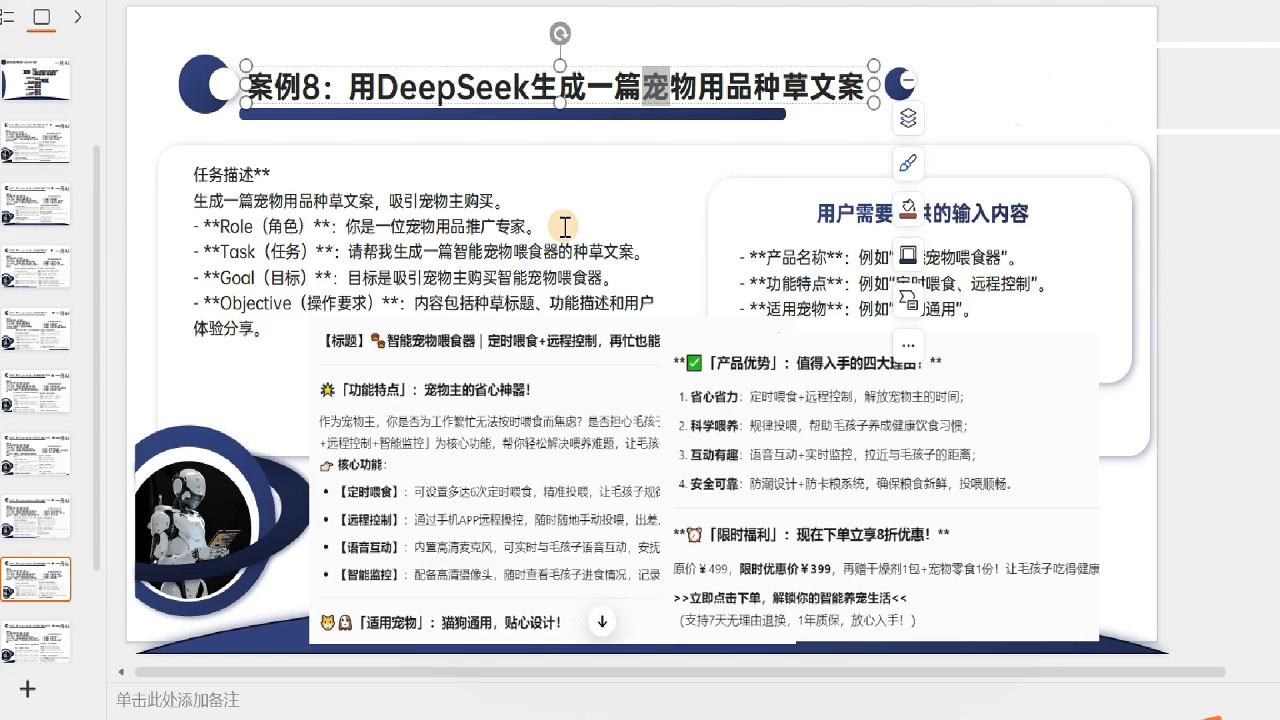Open the fill color bucket tool

pos(908,207)
